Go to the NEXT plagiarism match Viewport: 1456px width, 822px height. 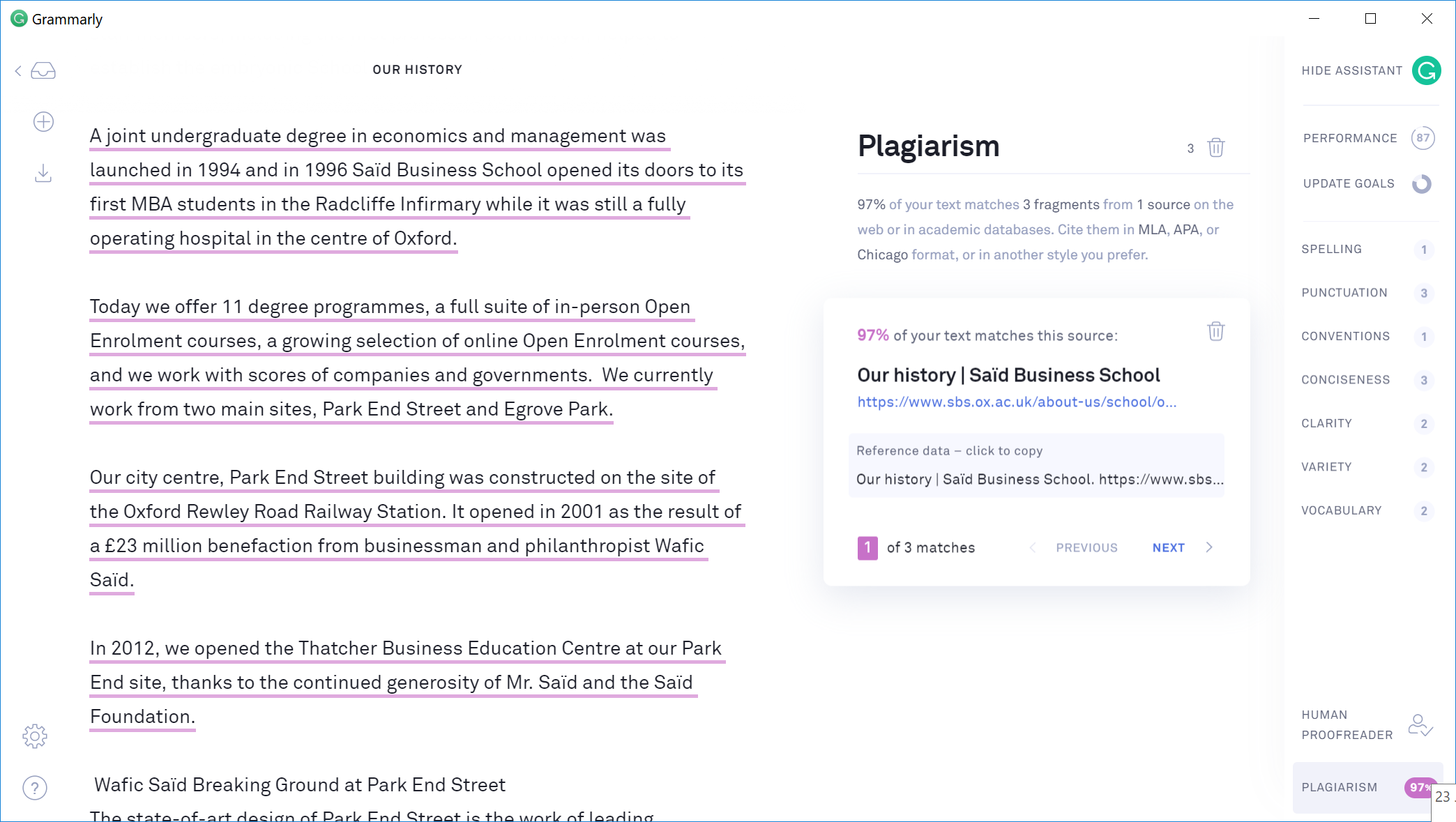click(1169, 548)
